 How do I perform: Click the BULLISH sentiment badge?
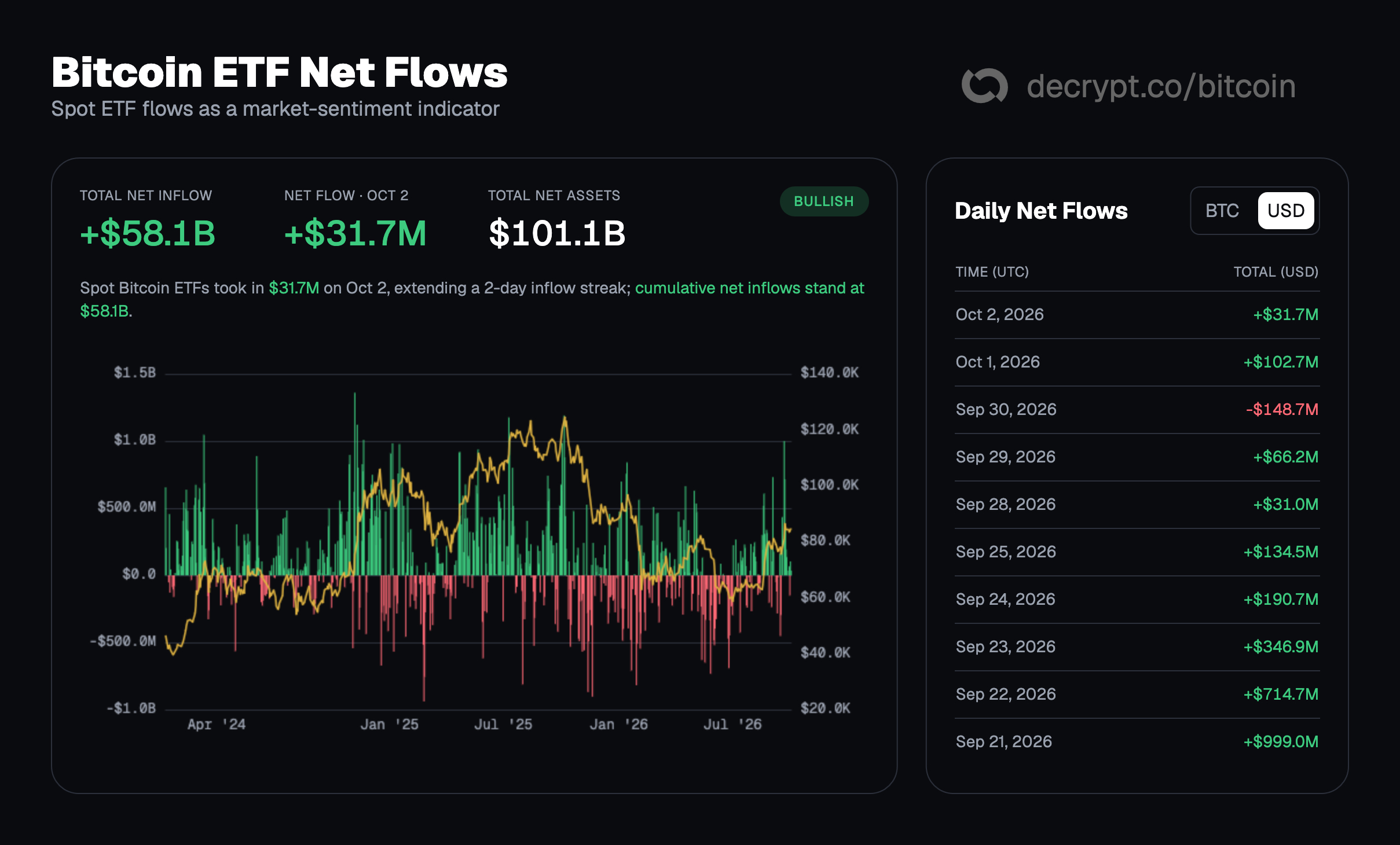(824, 201)
